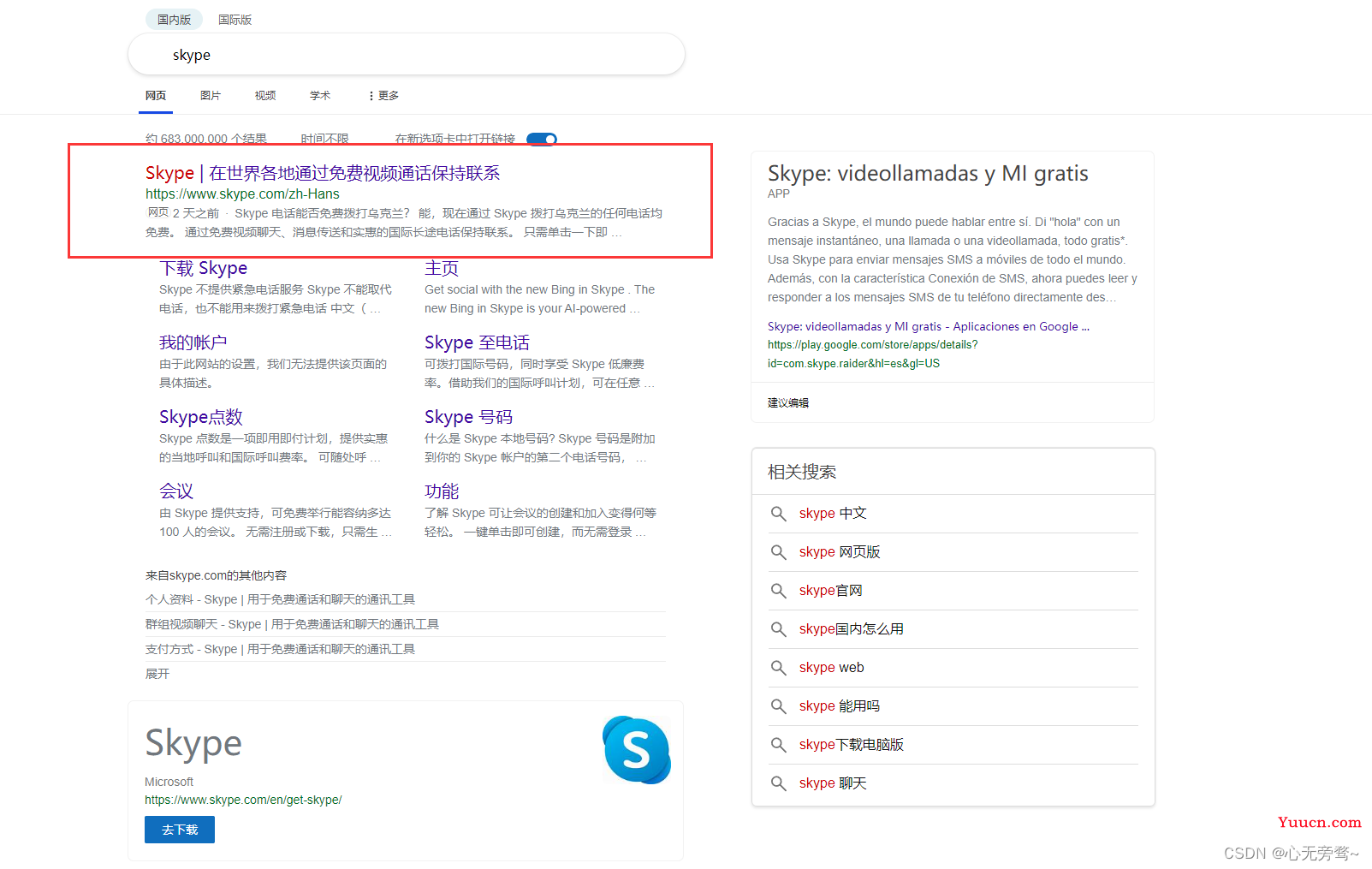
Task: Click the skype.com/en/get-skype URL
Action: [x=243, y=800]
